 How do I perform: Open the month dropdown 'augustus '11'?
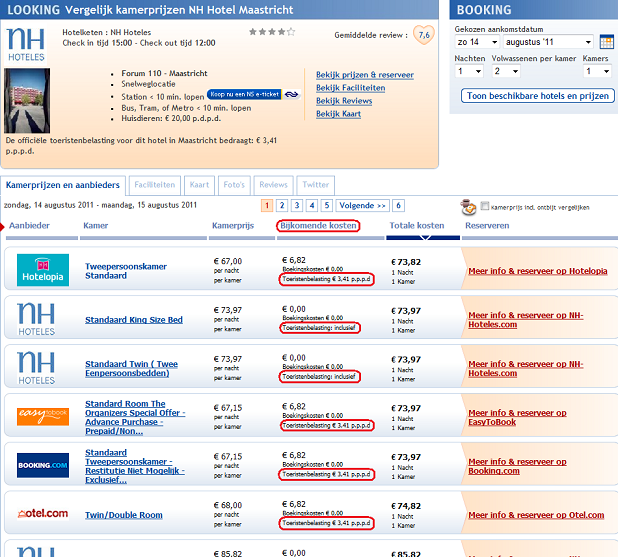548,42
